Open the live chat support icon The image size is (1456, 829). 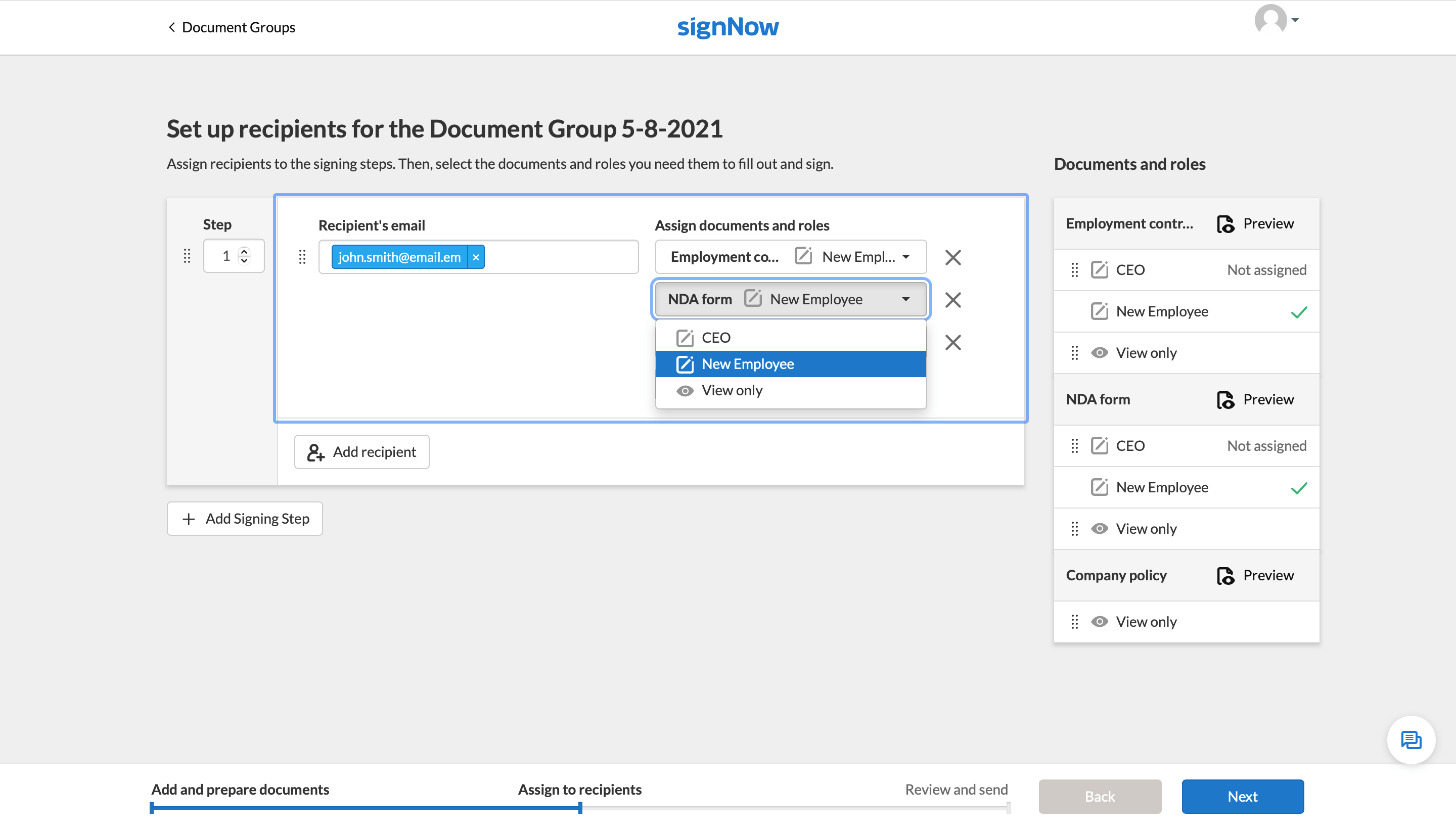[1410, 740]
